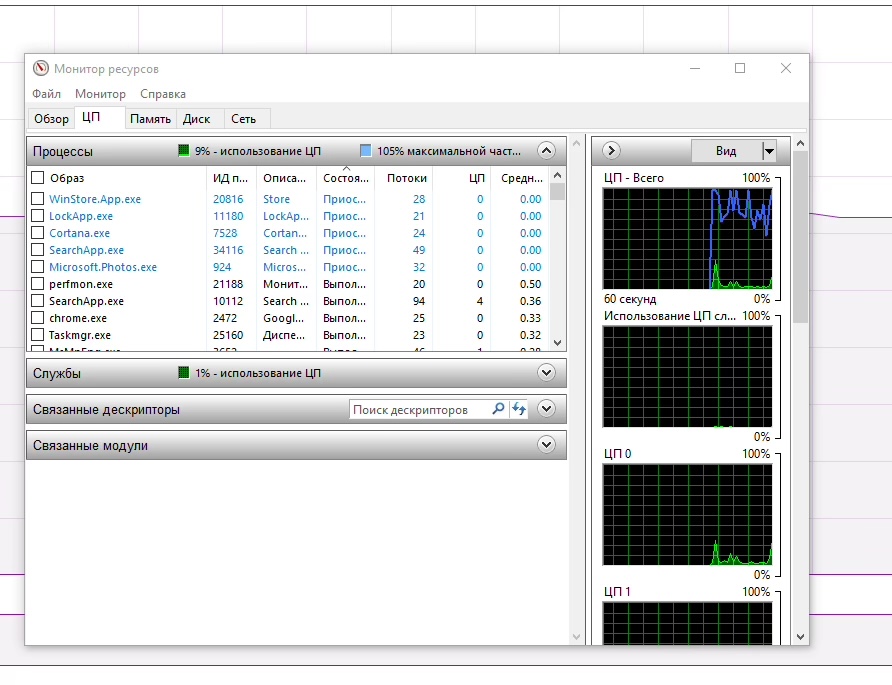Collapse the Процессы section with chevron button
Screen dimensions: 892x685
546,151
